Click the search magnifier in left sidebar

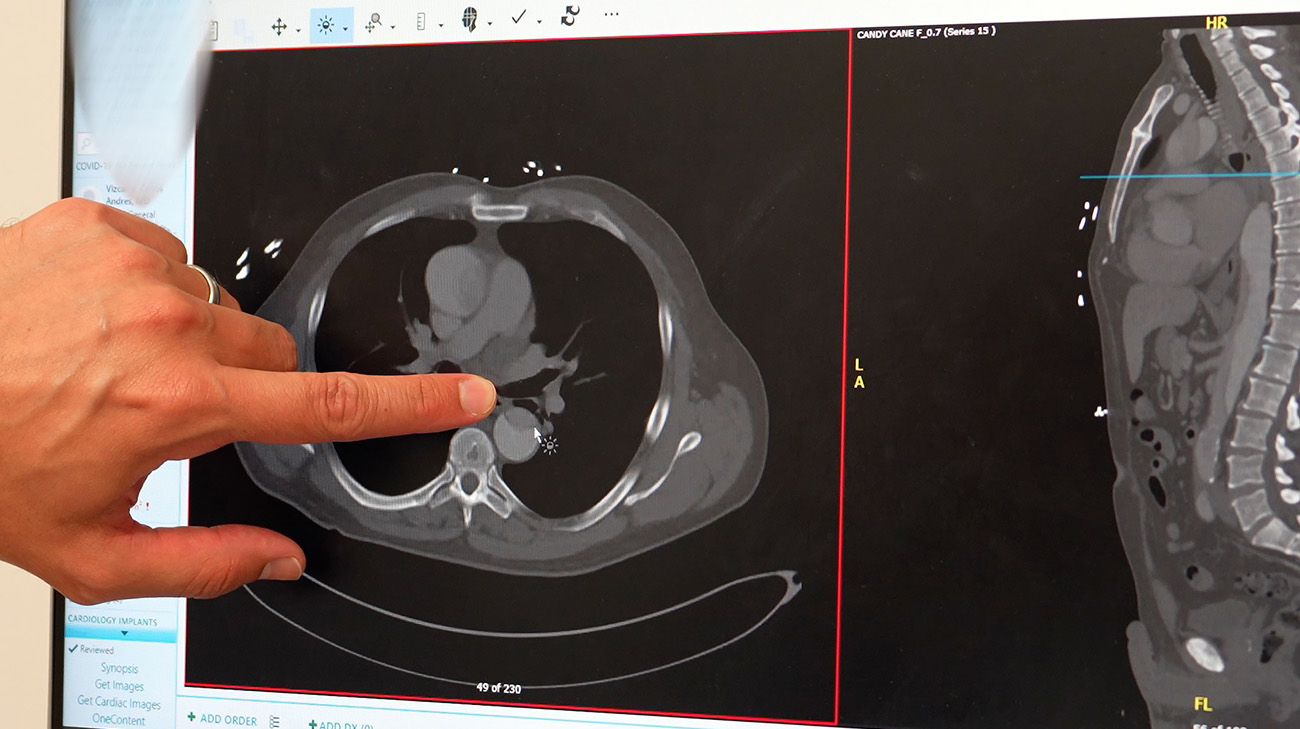[x=86, y=144]
